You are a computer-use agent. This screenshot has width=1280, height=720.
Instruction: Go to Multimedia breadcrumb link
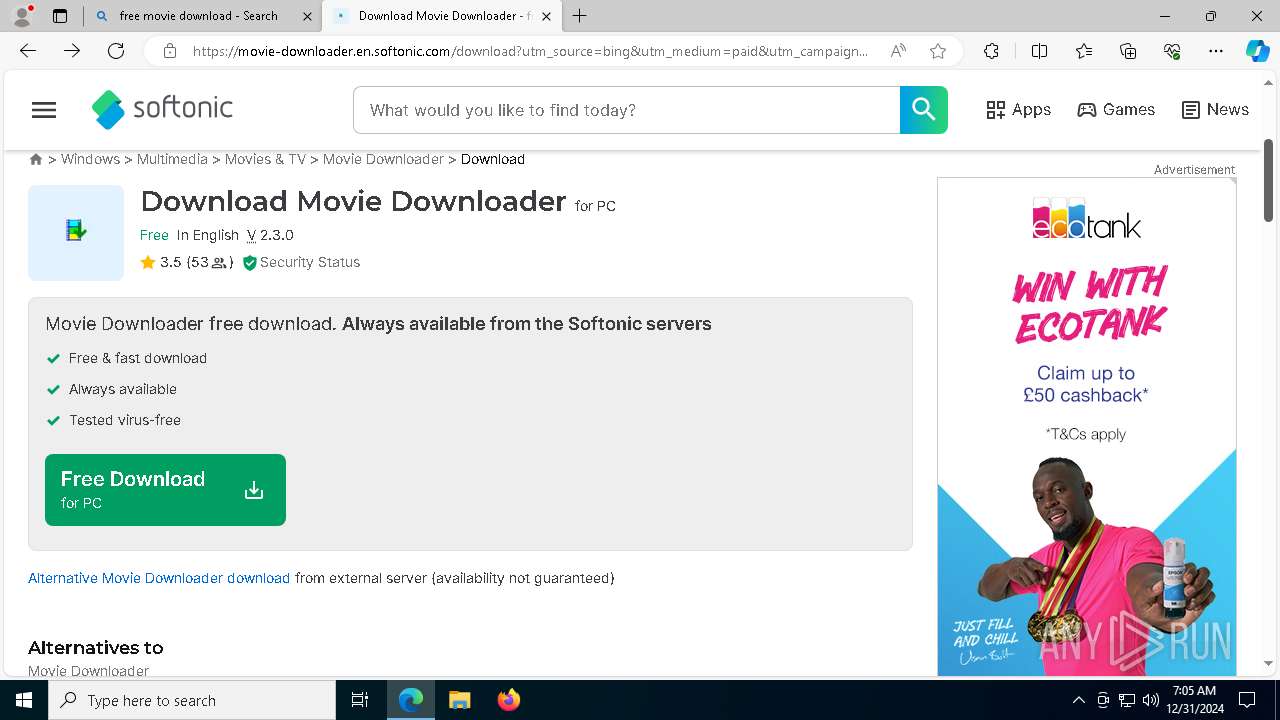[x=172, y=159]
